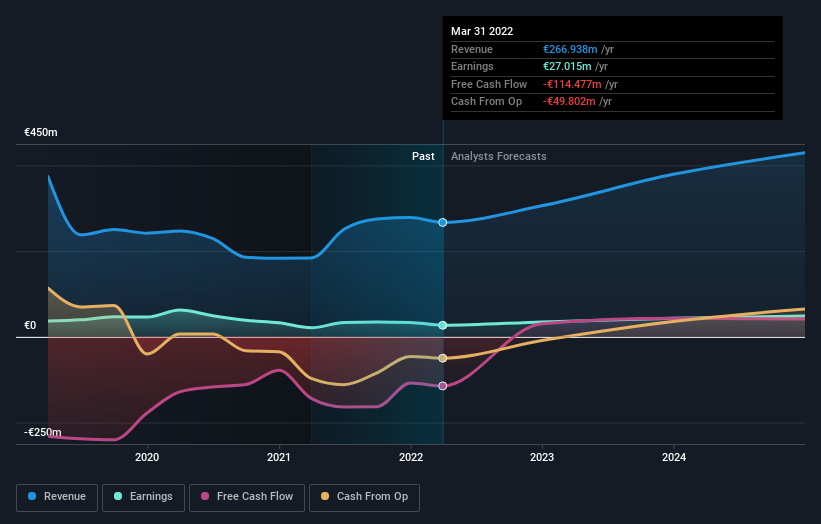The width and height of the screenshot is (821, 524).
Task: Click the pink Free Cash Flow legend dot
Action: click(205, 496)
